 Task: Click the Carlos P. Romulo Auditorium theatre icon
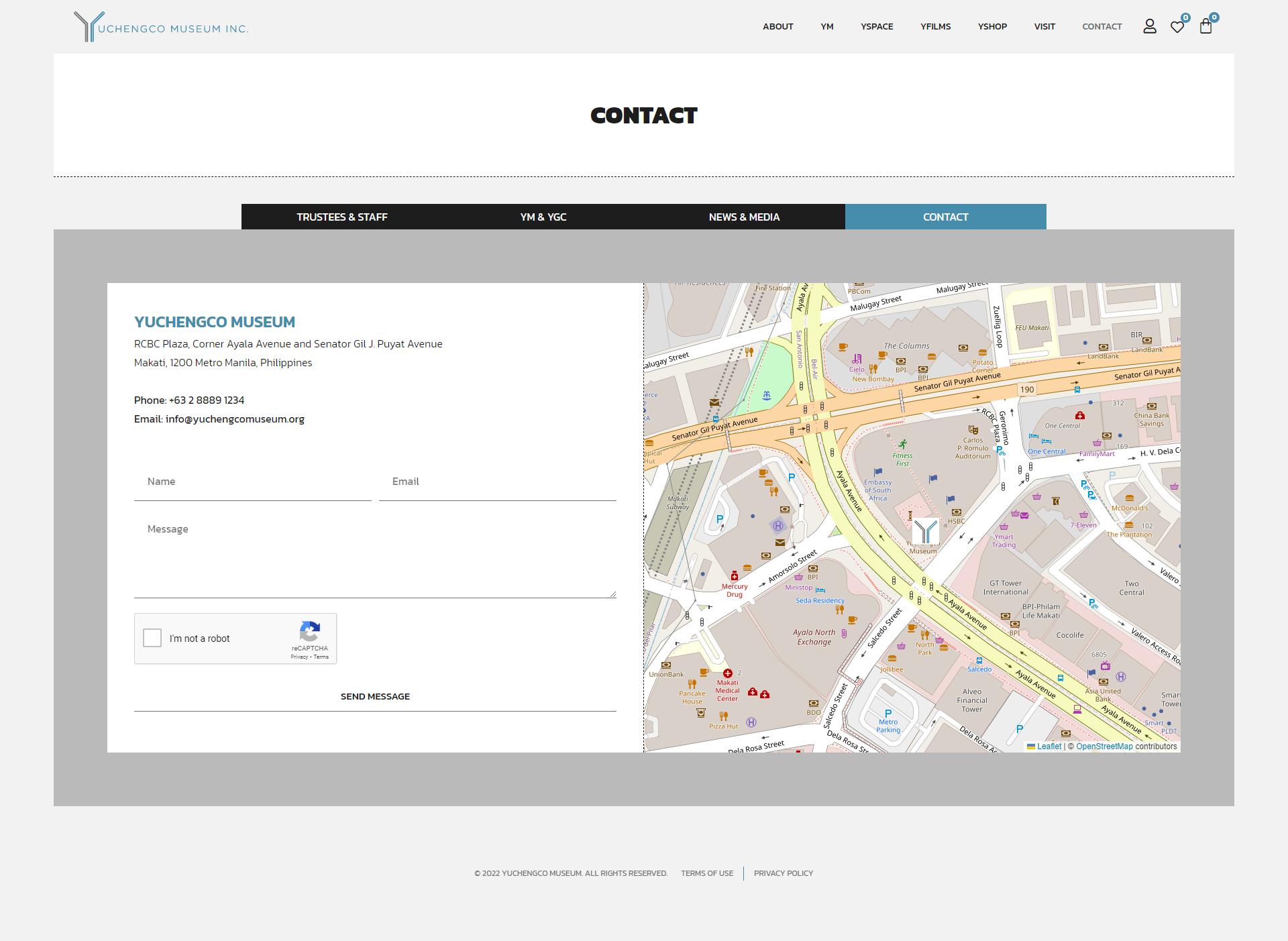[973, 430]
